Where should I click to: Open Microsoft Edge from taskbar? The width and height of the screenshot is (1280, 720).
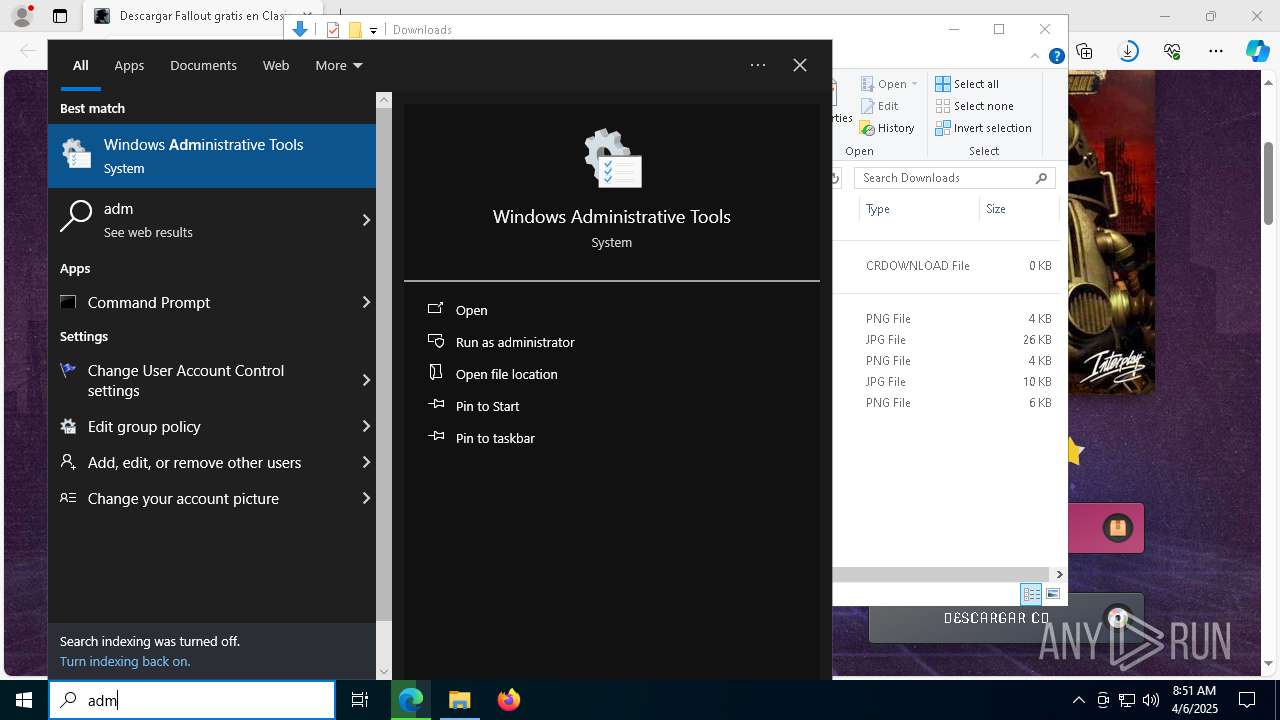[411, 700]
